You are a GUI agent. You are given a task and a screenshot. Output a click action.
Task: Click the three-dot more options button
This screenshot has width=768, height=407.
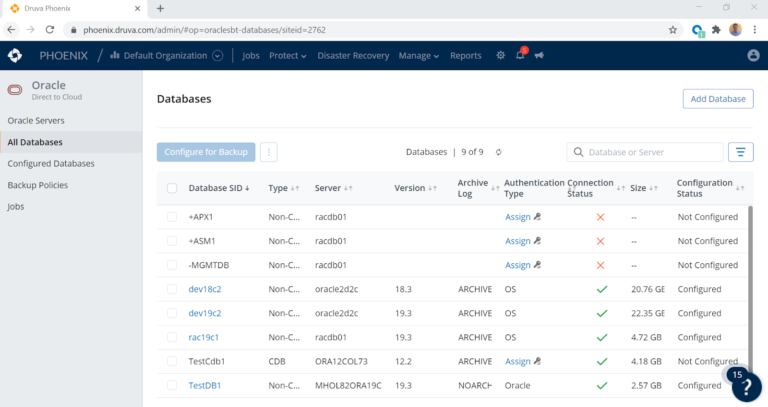tap(268, 152)
